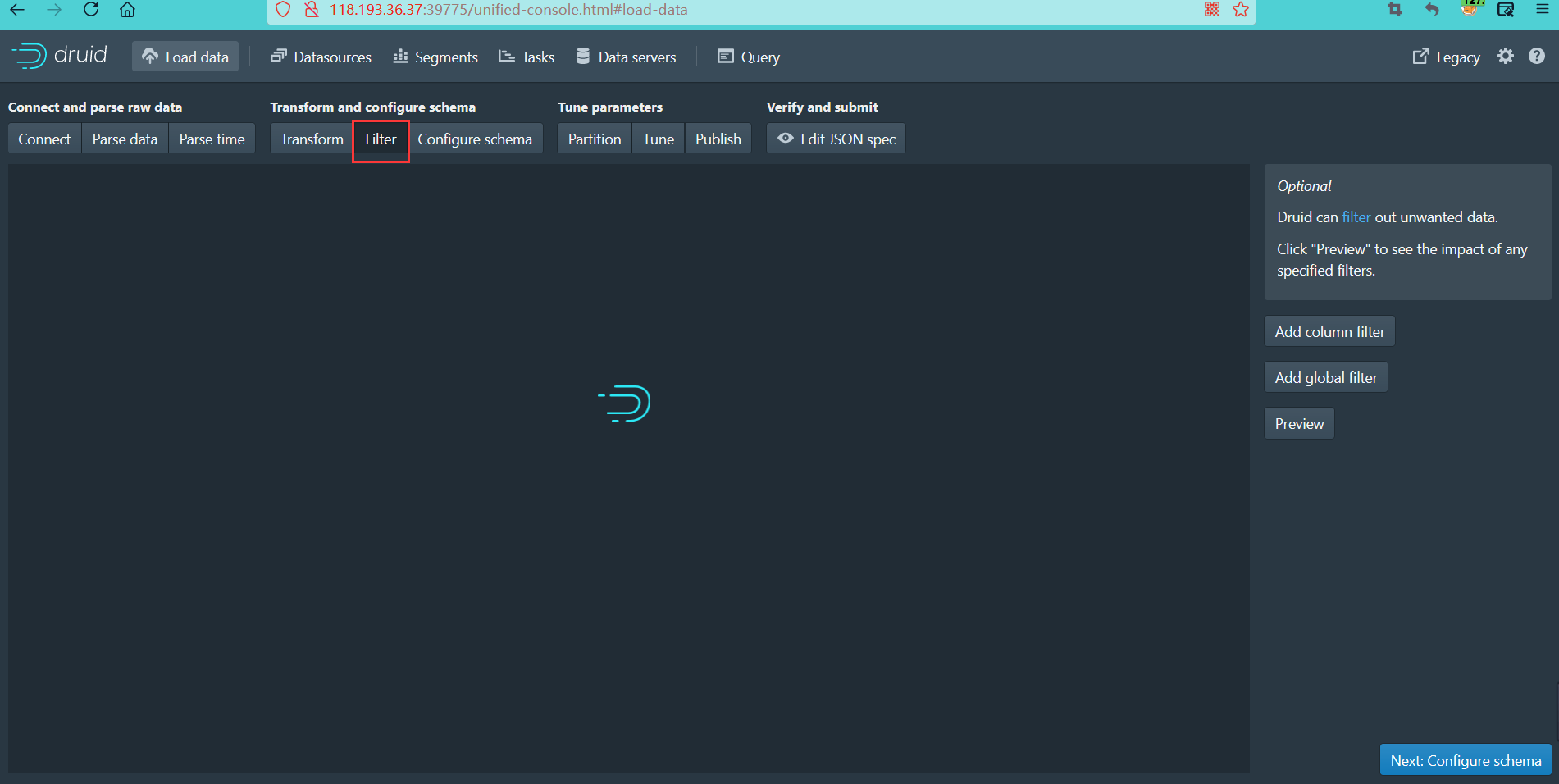This screenshot has width=1559, height=784.
Task: Open the Load data view
Action: click(x=185, y=57)
